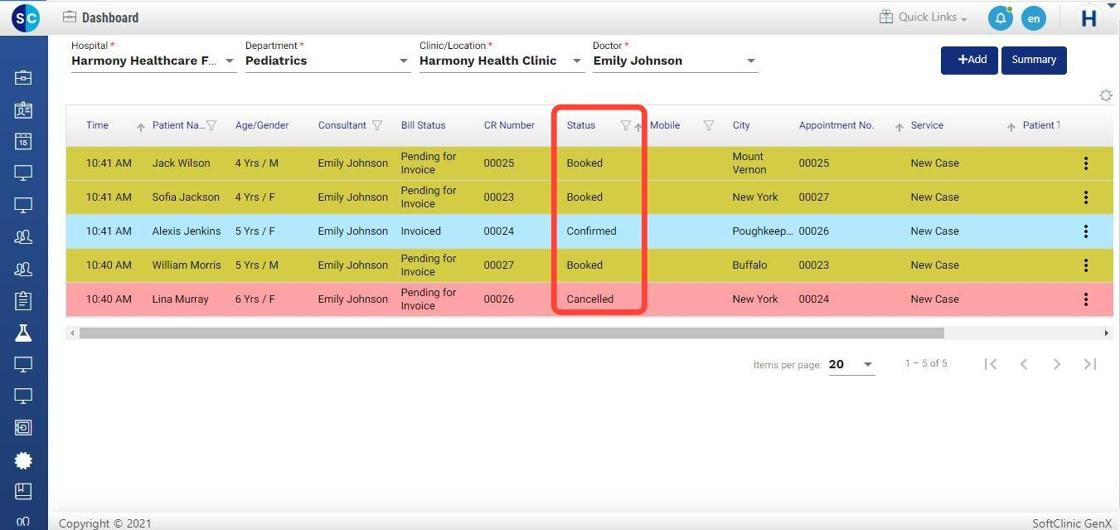The image size is (1120, 530).
Task: Open the book icon in the sidebar
Action: pyautogui.click(x=23, y=491)
